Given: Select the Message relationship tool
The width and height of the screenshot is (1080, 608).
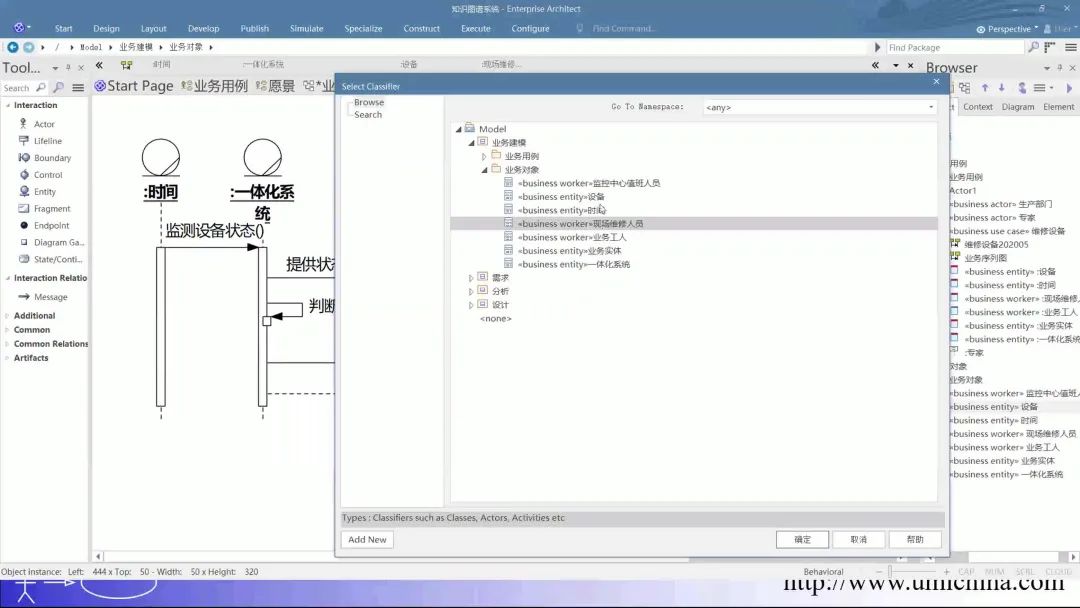Looking at the screenshot, I should [x=50, y=297].
